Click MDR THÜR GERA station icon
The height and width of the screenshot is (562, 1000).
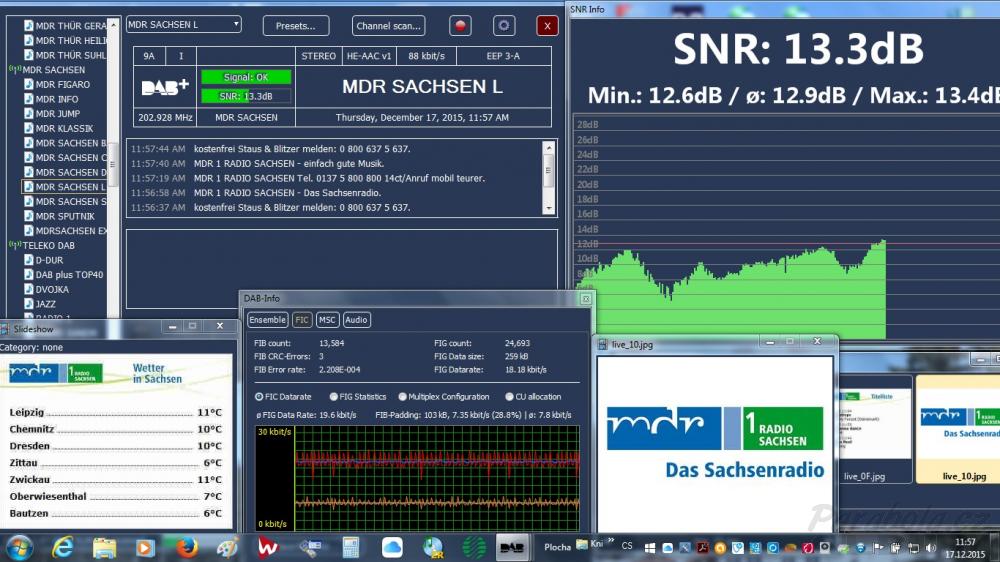point(29,26)
